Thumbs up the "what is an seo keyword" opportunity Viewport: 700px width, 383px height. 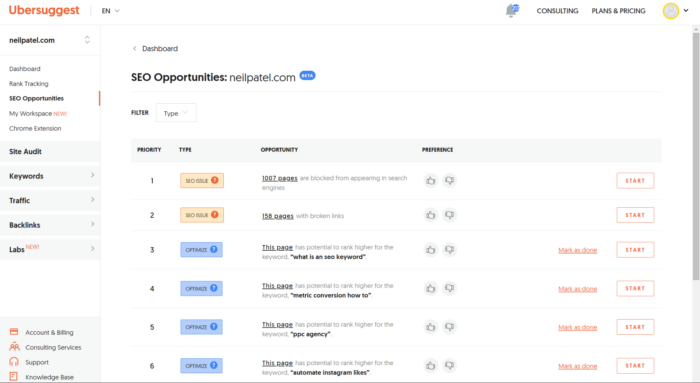click(x=430, y=250)
